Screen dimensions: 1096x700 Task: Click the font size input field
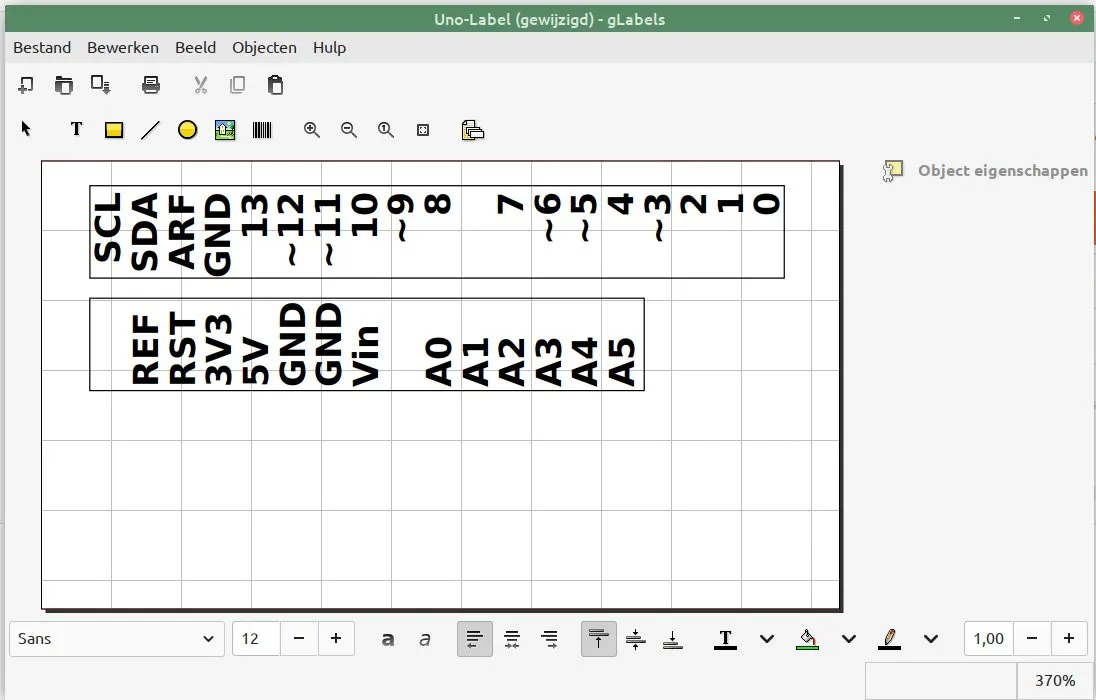click(255, 639)
